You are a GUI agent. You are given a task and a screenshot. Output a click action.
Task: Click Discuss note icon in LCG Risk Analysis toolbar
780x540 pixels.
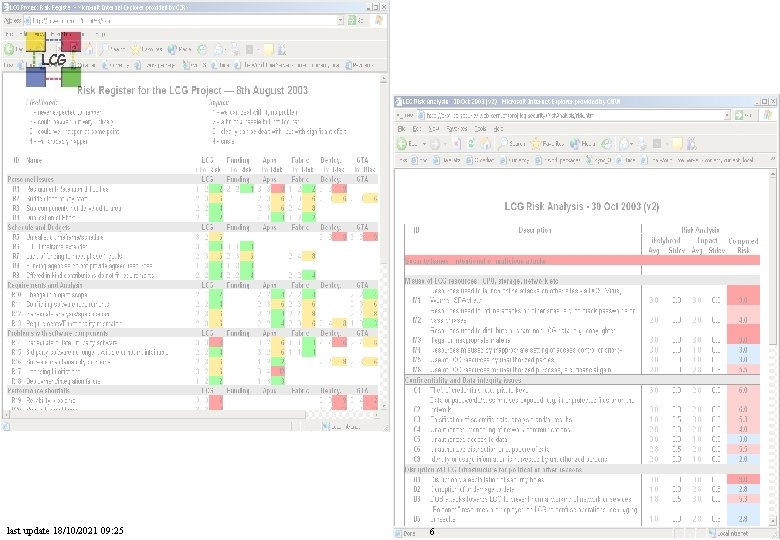(x=677, y=145)
